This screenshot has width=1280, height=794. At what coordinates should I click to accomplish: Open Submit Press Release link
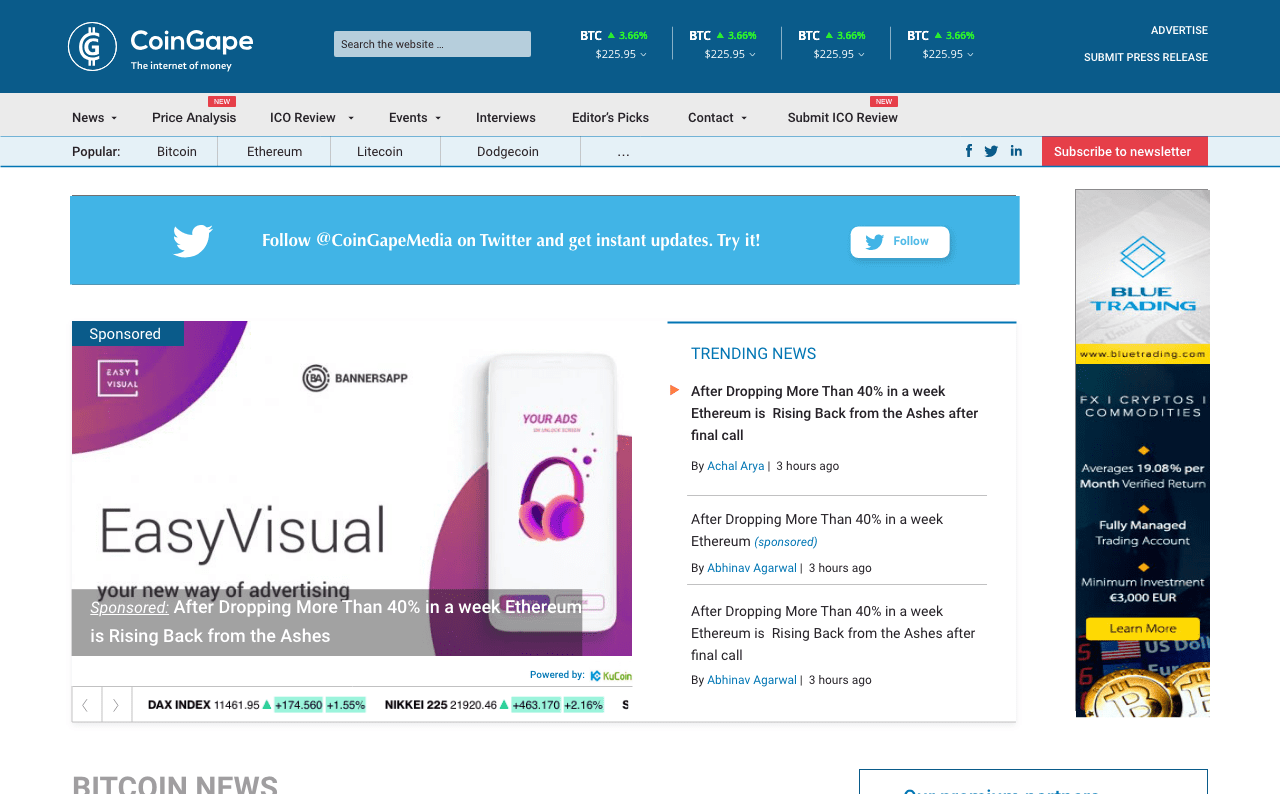tap(1146, 58)
